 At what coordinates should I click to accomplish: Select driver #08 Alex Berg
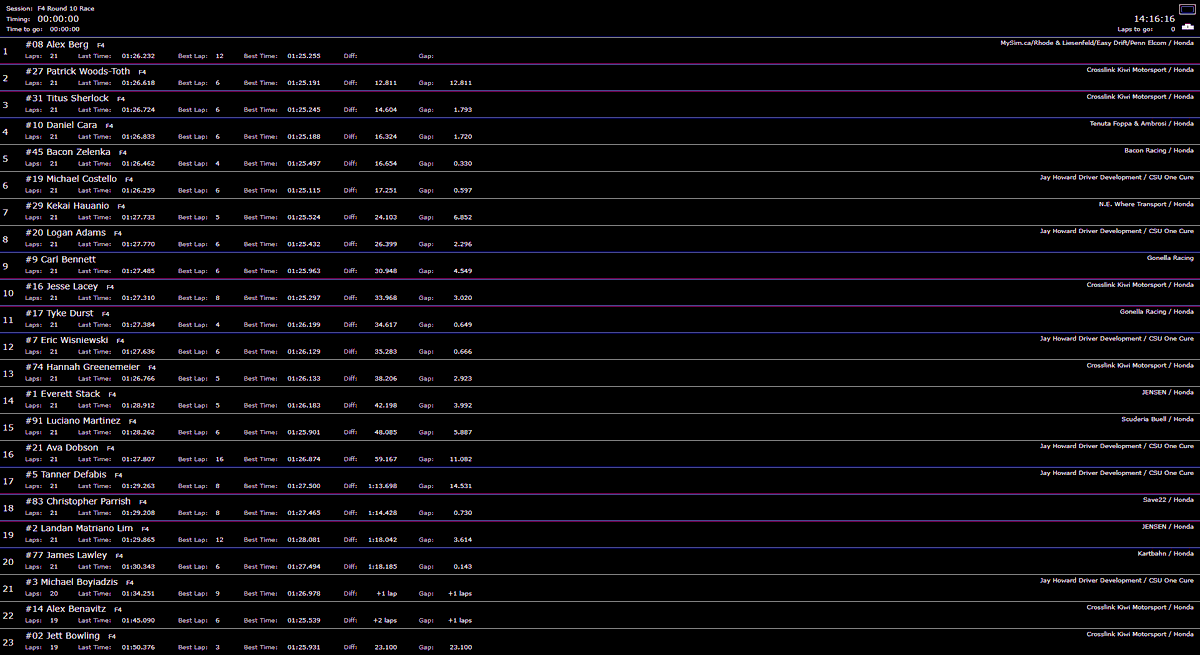point(57,45)
